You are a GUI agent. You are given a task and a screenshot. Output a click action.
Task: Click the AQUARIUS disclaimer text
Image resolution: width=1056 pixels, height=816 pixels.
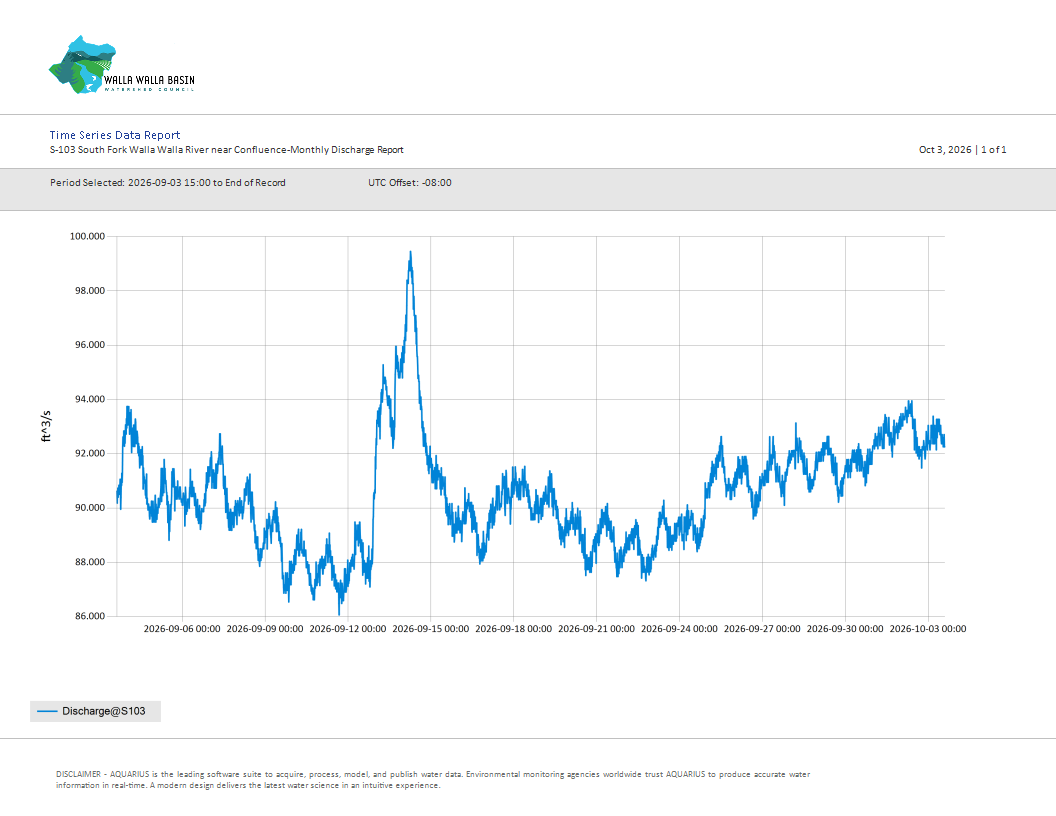432,780
